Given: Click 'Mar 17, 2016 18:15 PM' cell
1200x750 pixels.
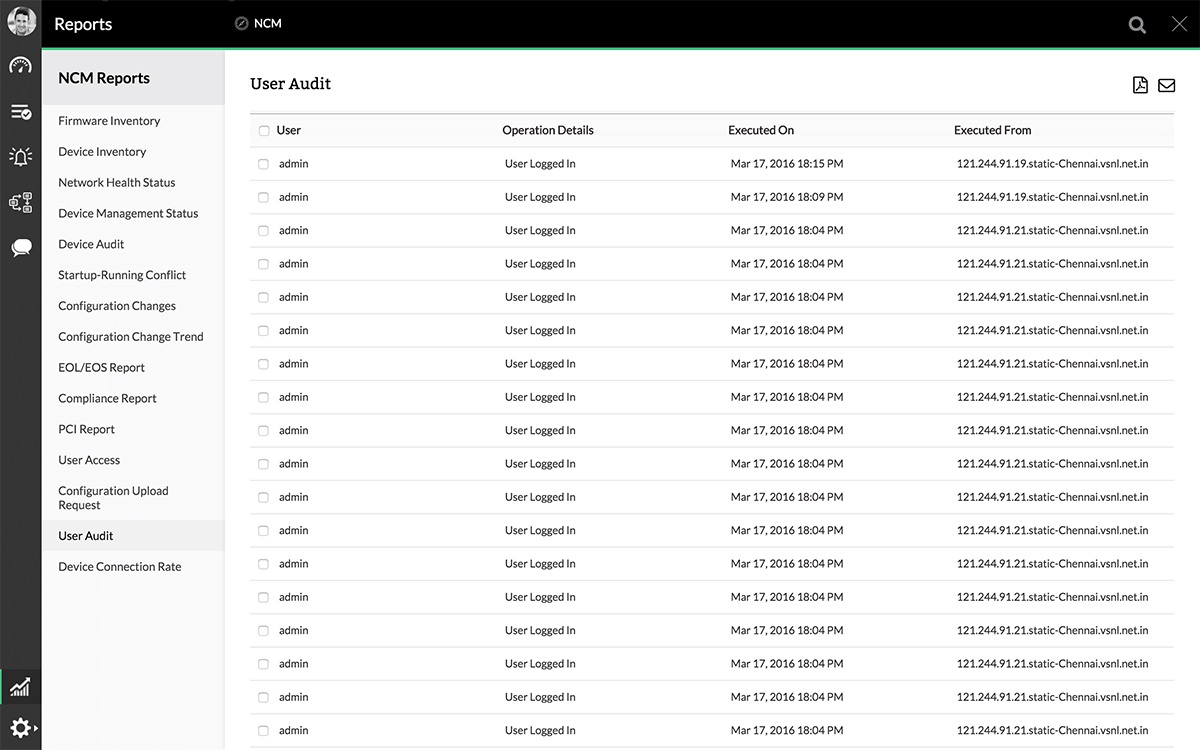Looking at the screenshot, I should click(787, 164).
